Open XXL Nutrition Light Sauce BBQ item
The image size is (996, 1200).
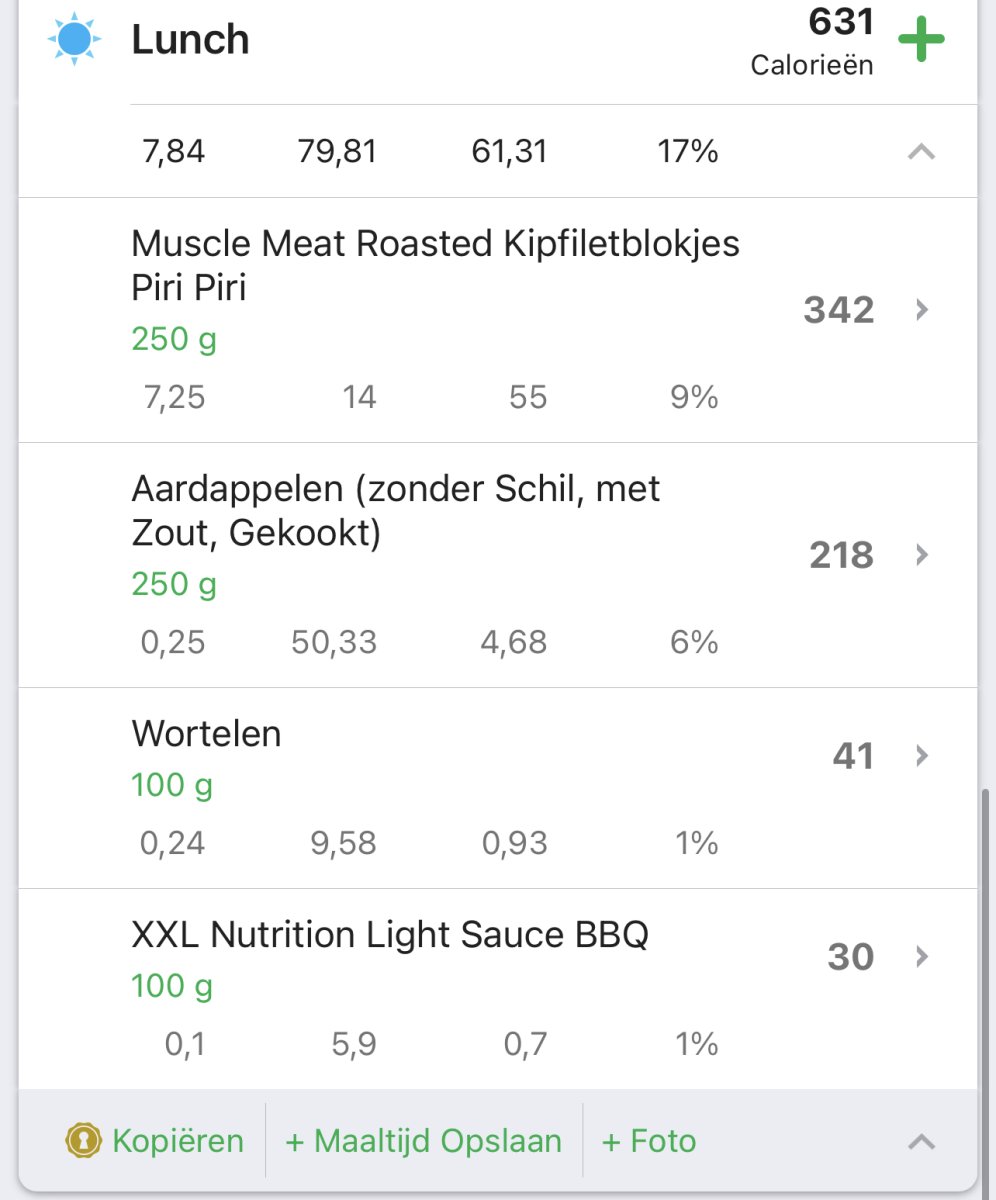(390, 935)
